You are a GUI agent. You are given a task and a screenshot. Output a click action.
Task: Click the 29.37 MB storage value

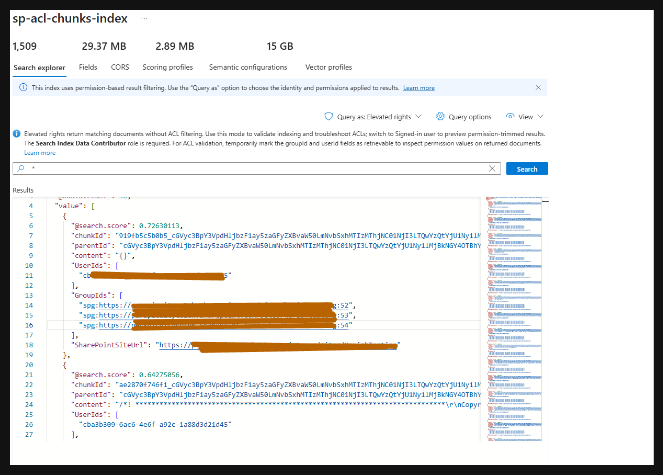tap(104, 46)
